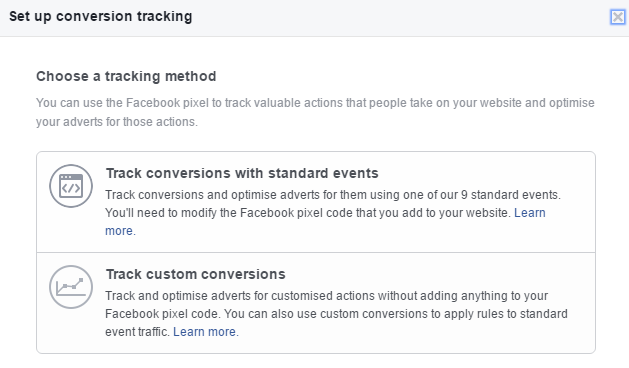Click the 'Choose a tracking method' heading
This screenshot has height=368, width=629.
126,76
